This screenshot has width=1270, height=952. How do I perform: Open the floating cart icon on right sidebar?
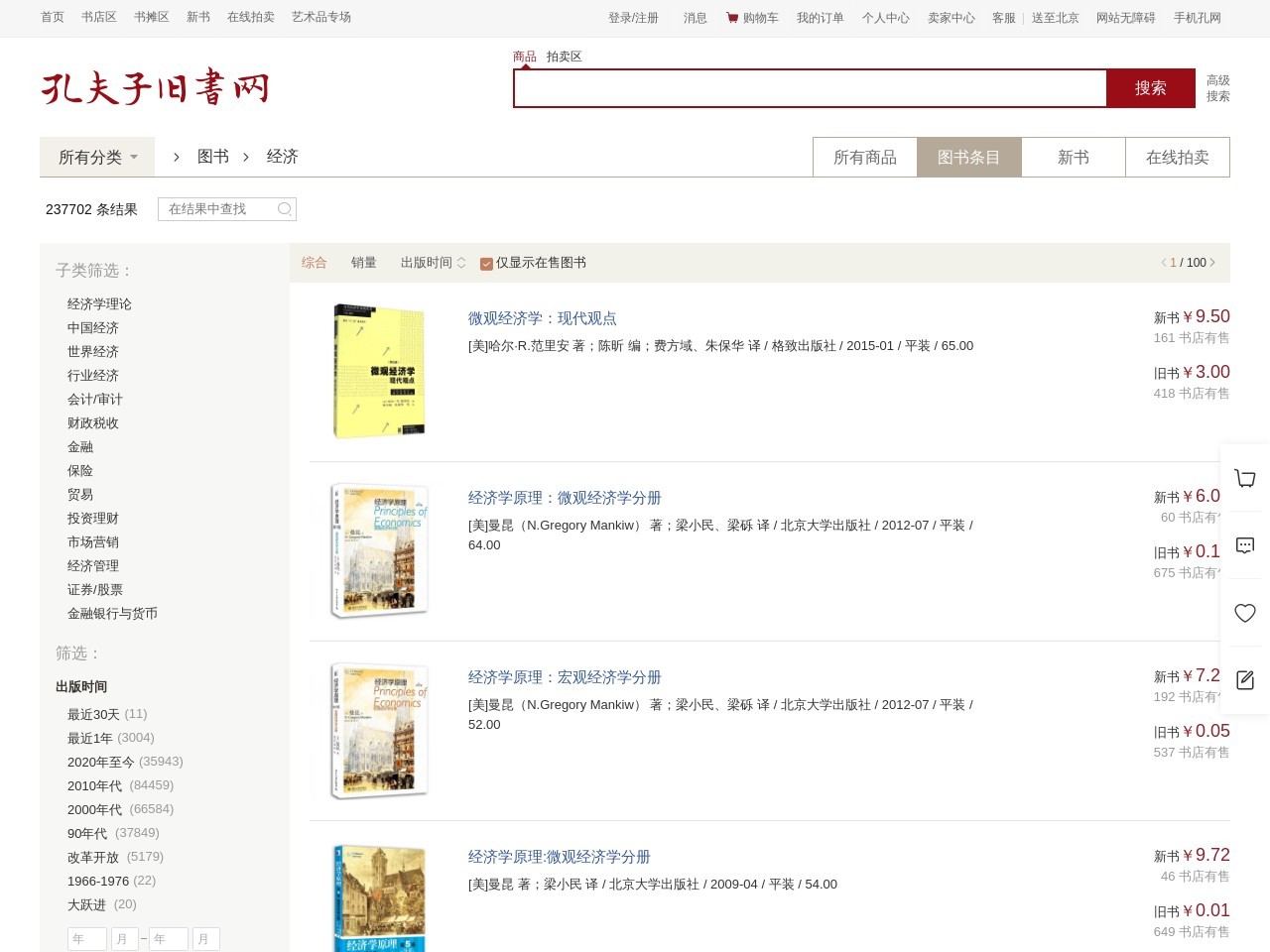(x=1245, y=478)
